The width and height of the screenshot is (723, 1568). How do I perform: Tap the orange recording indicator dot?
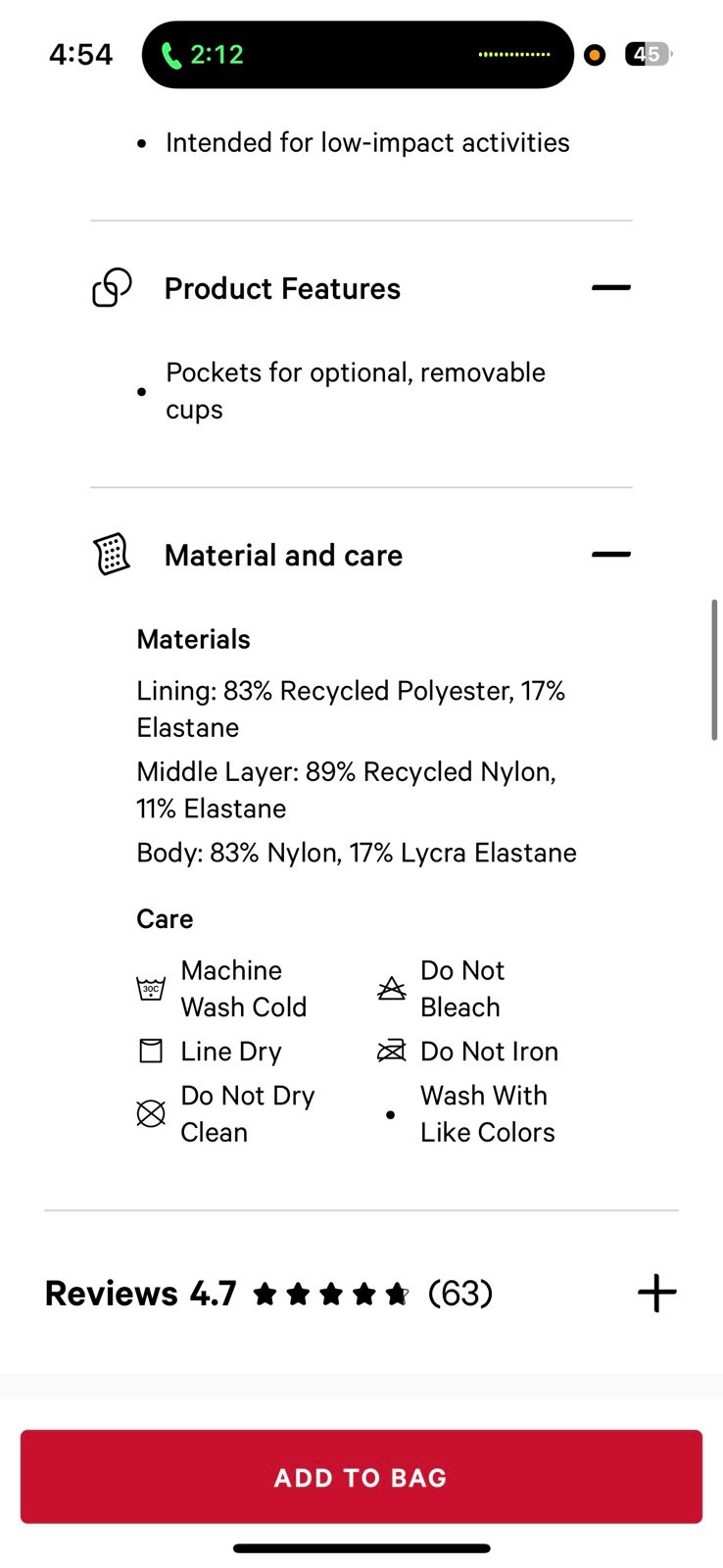point(595,55)
